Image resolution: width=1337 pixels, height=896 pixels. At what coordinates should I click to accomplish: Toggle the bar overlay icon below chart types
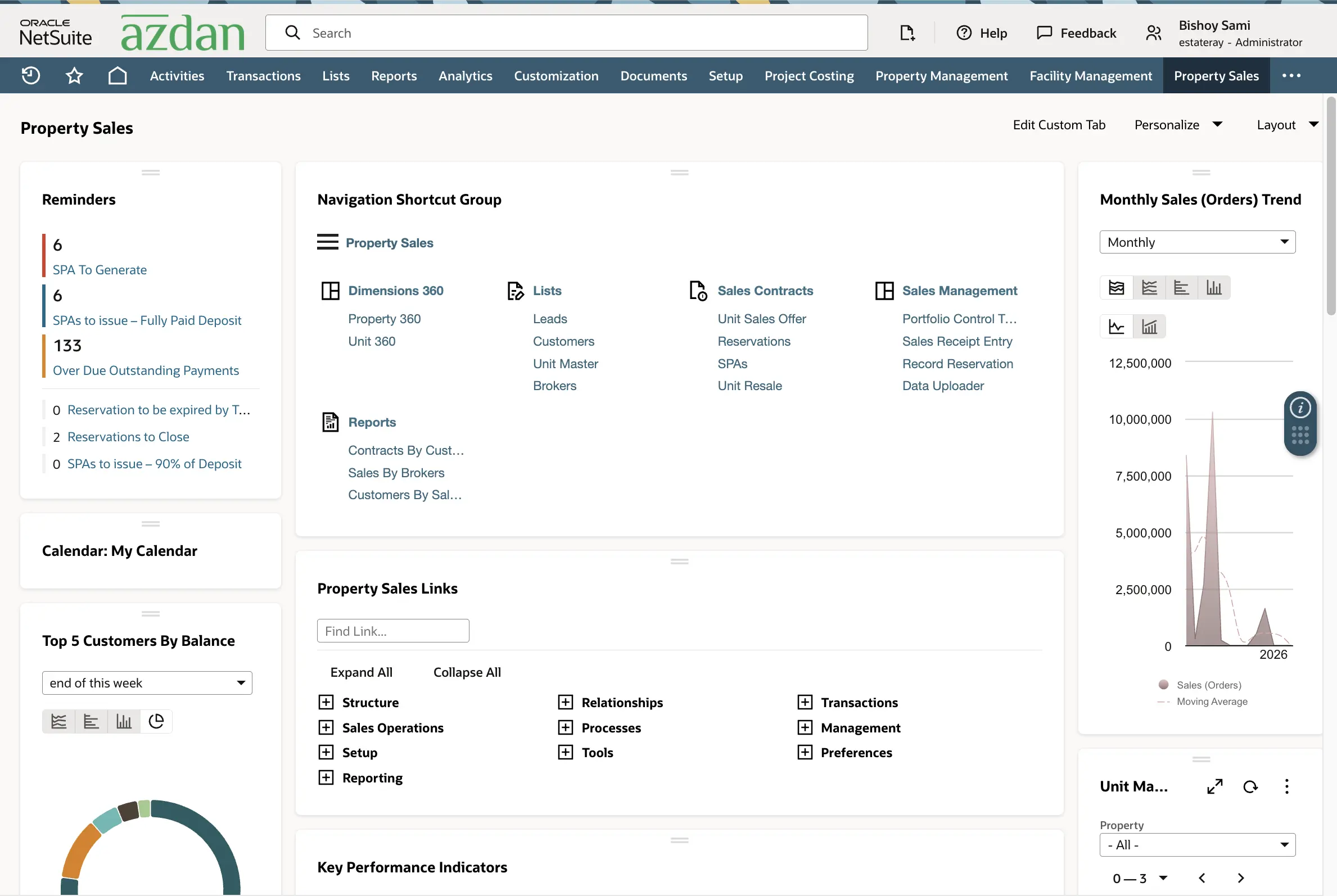tap(1149, 327)
